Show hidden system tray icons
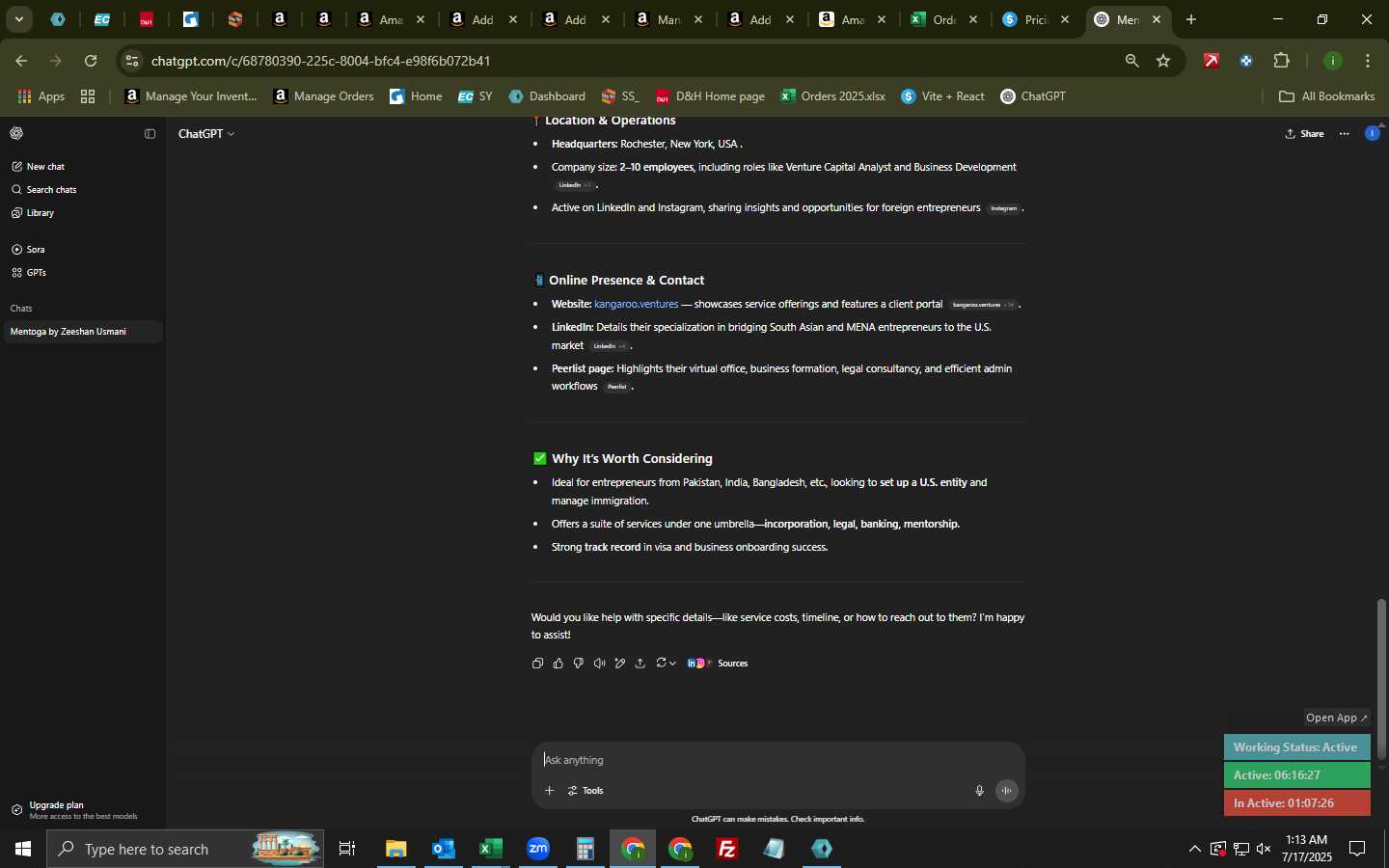Screen dimensions: 1389x868 tap(1195, 849)
